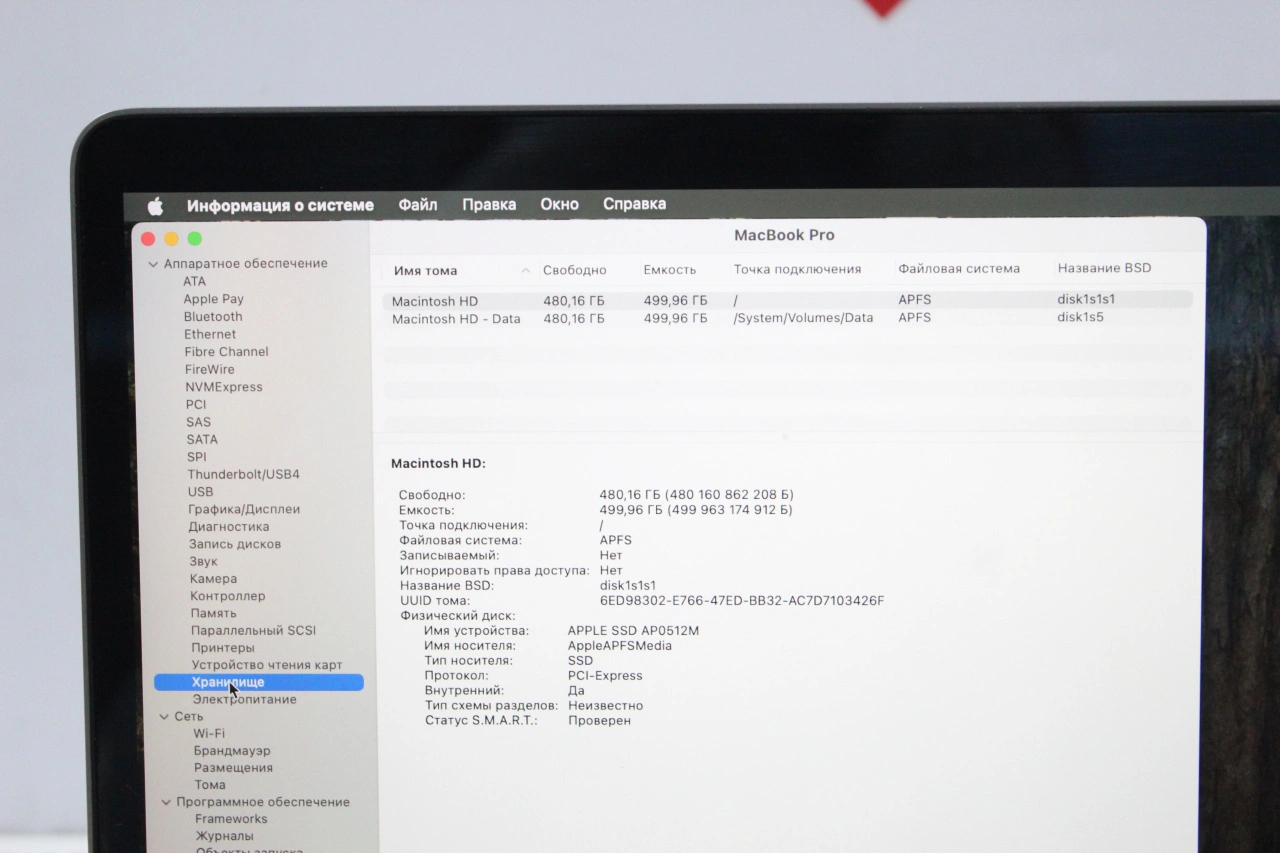The height and width of the screenshot is (853, 1280).
Task: Click the AppleAPFSMedia media name value
Action: tap(620, 646)
